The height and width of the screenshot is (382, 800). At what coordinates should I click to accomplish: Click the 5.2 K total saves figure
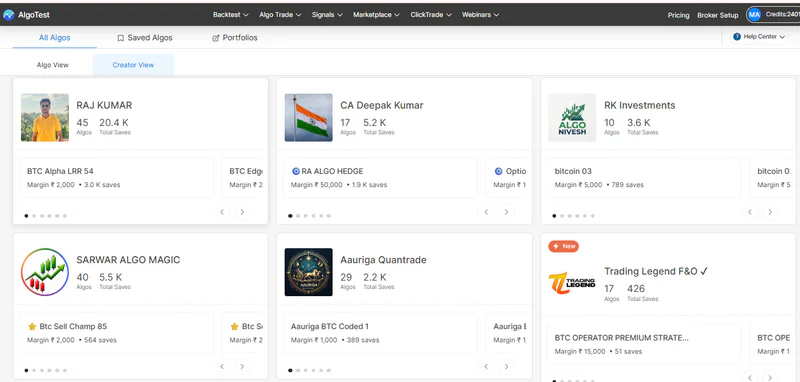coord(374,122)
